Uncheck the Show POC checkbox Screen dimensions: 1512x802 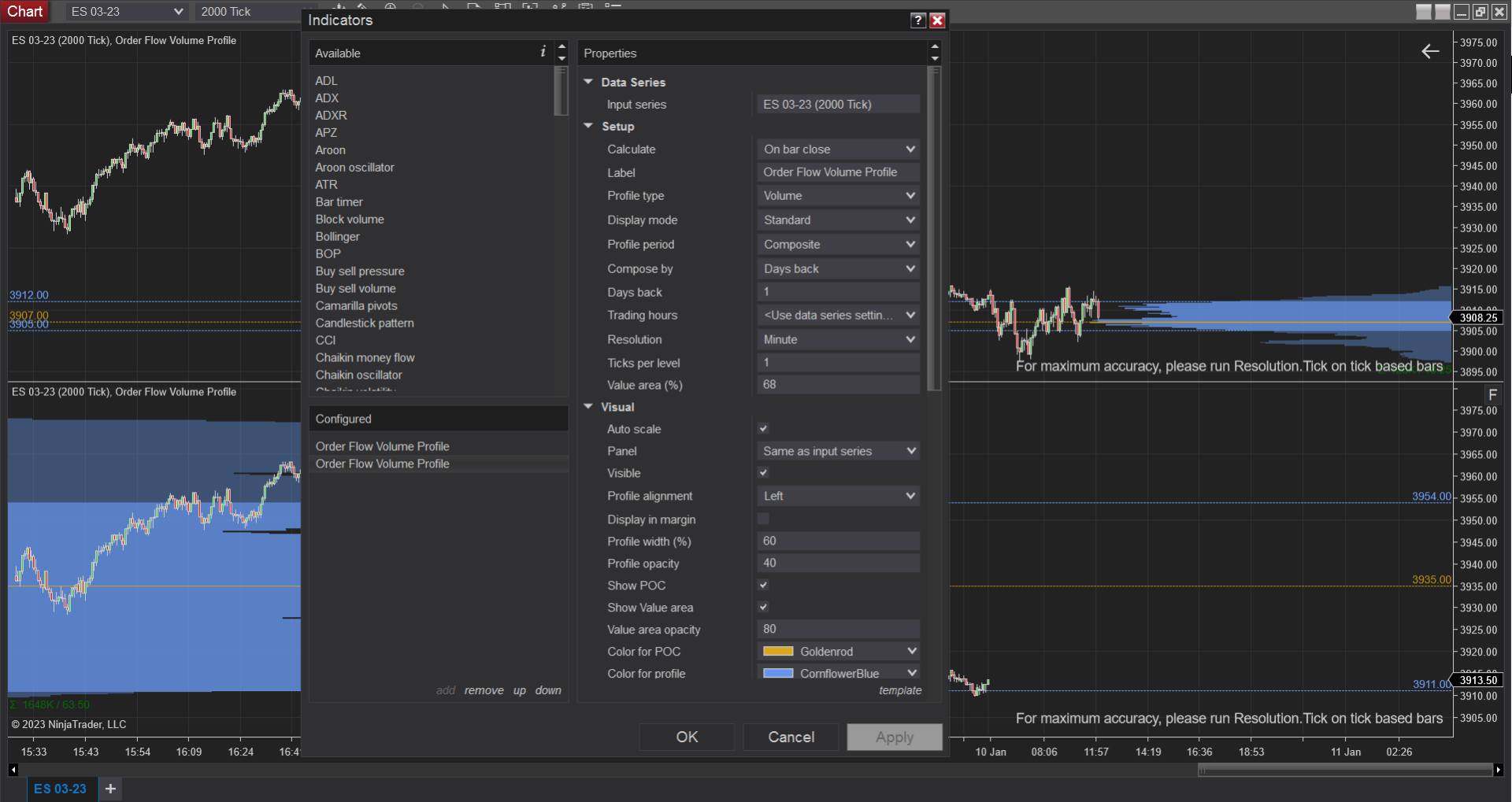coord(763,585)
